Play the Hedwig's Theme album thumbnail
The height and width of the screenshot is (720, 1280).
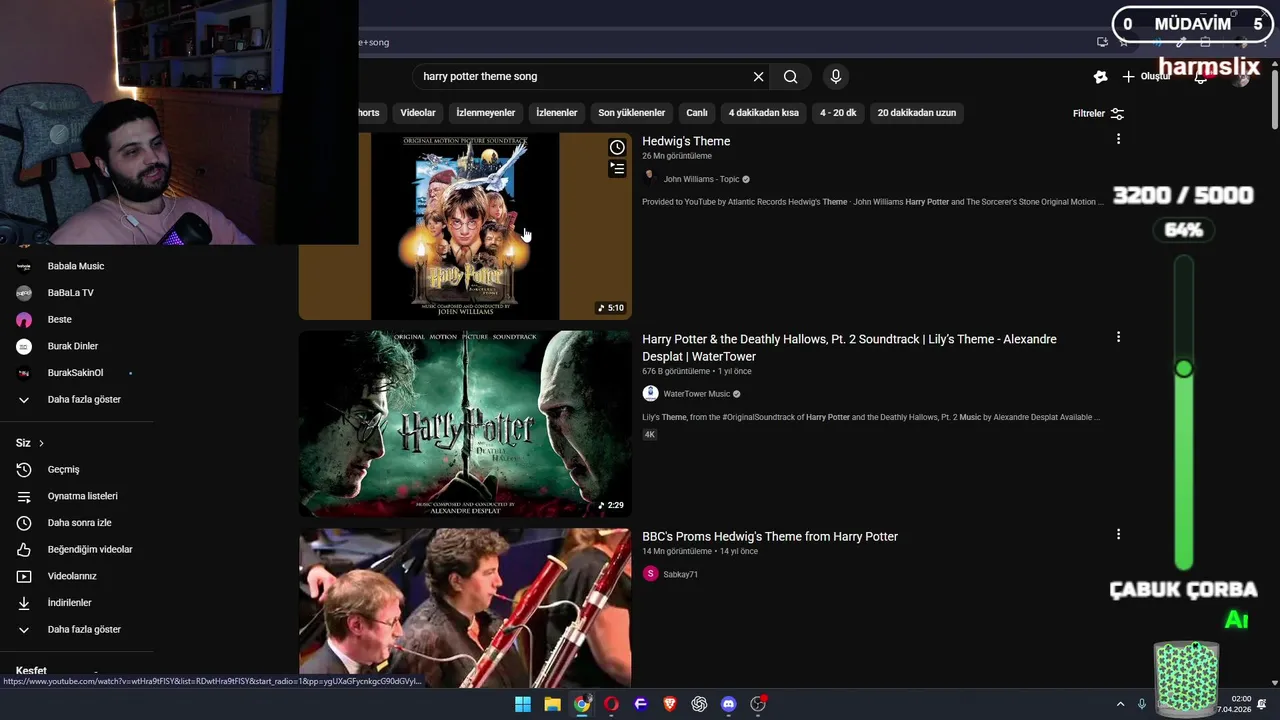pos(465,226)
